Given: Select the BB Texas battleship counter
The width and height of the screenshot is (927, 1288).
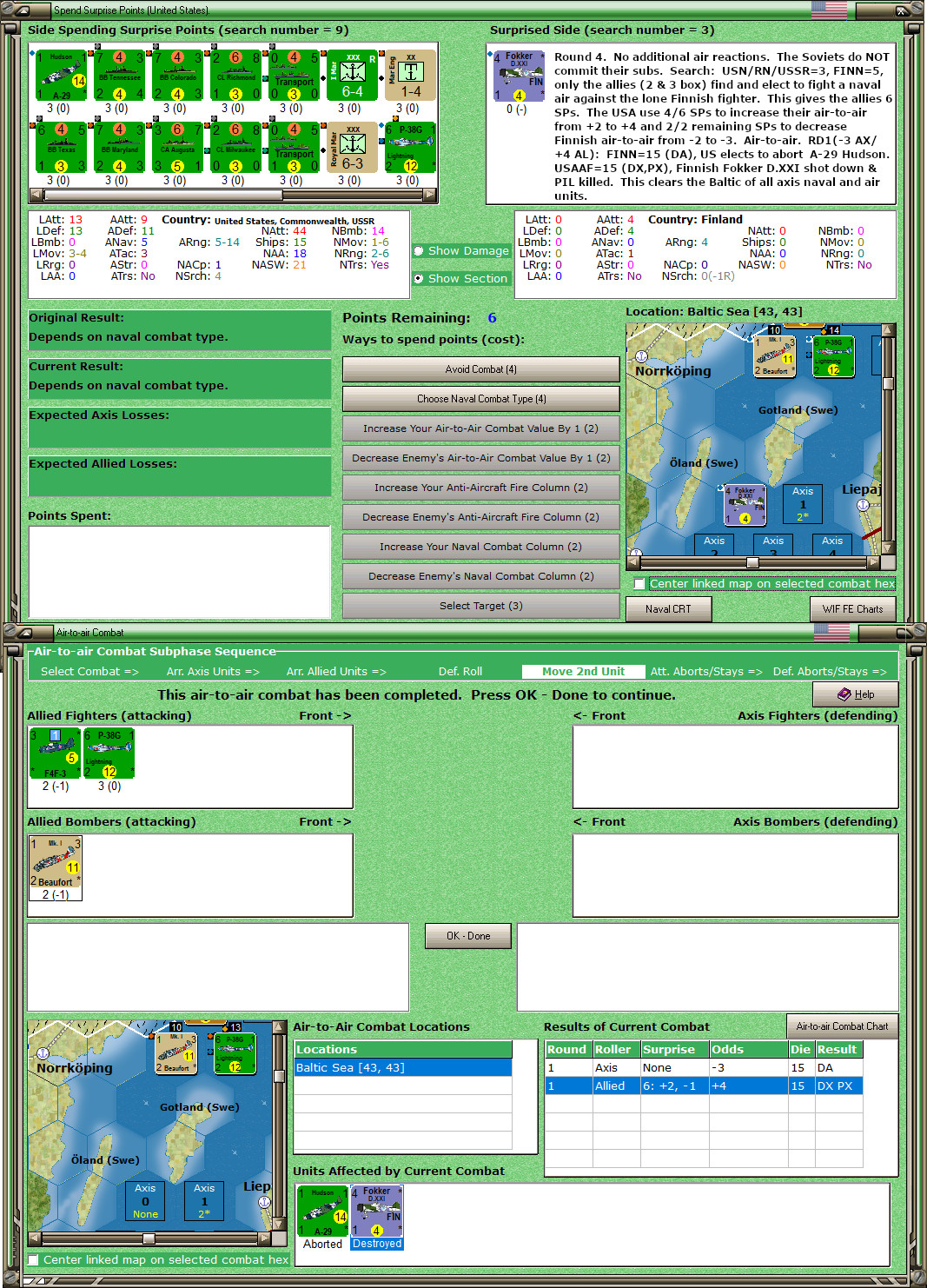Looking at the screenshot, I should 61,148.
